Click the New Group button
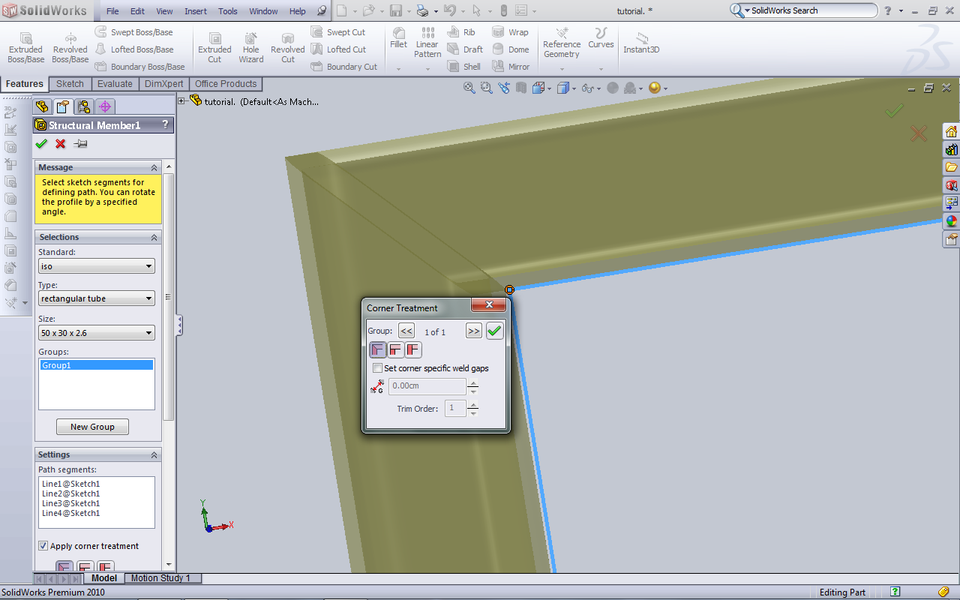 click(91, 426)
